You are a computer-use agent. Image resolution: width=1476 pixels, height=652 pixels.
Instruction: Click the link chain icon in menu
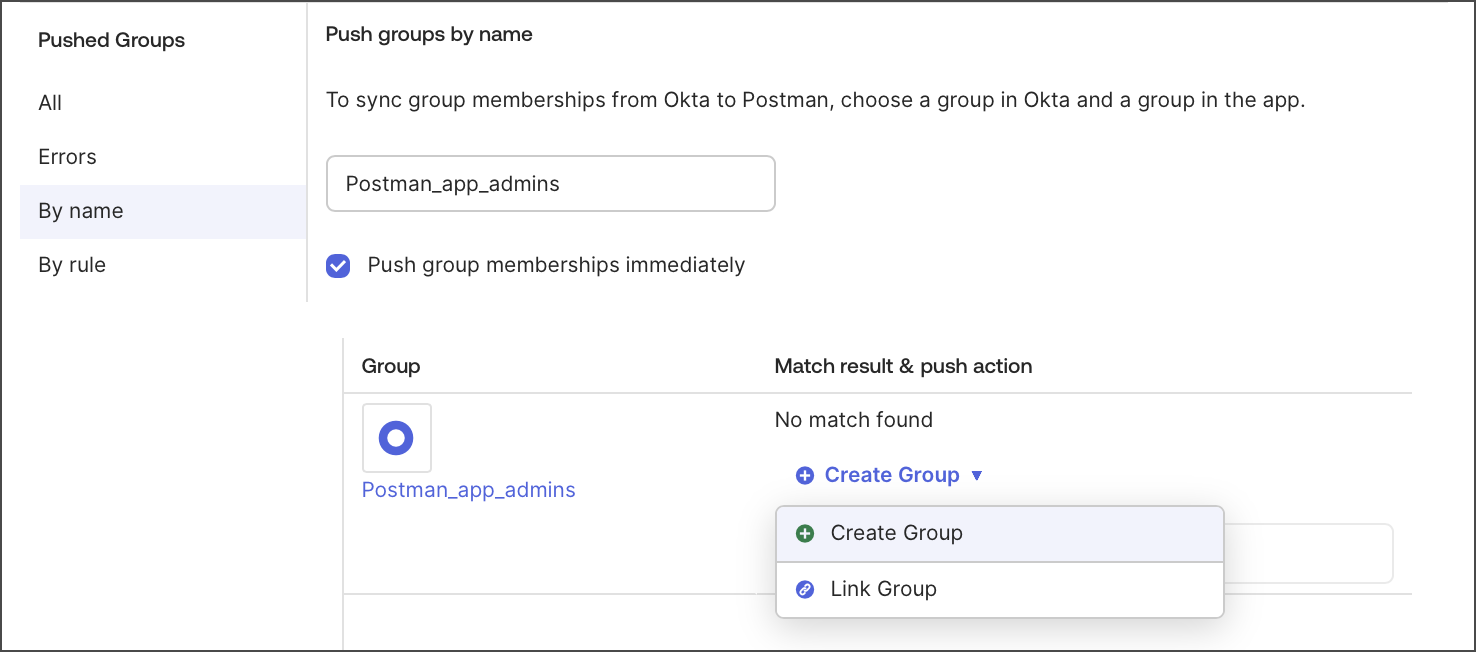point(805,590)
